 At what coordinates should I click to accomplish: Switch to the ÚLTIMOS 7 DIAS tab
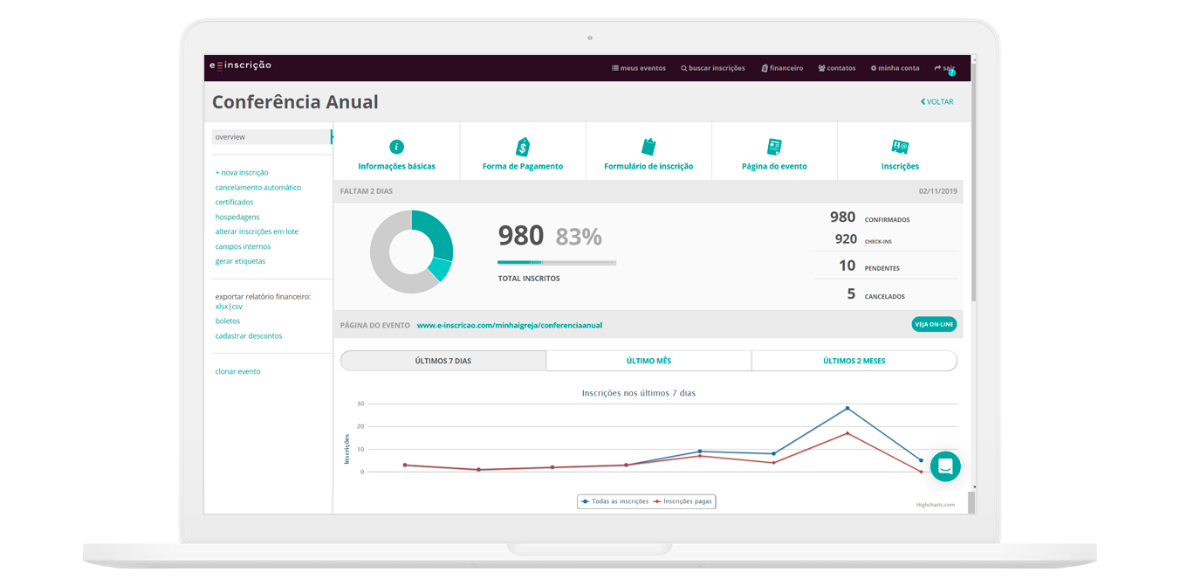click(x=443, y=360)
